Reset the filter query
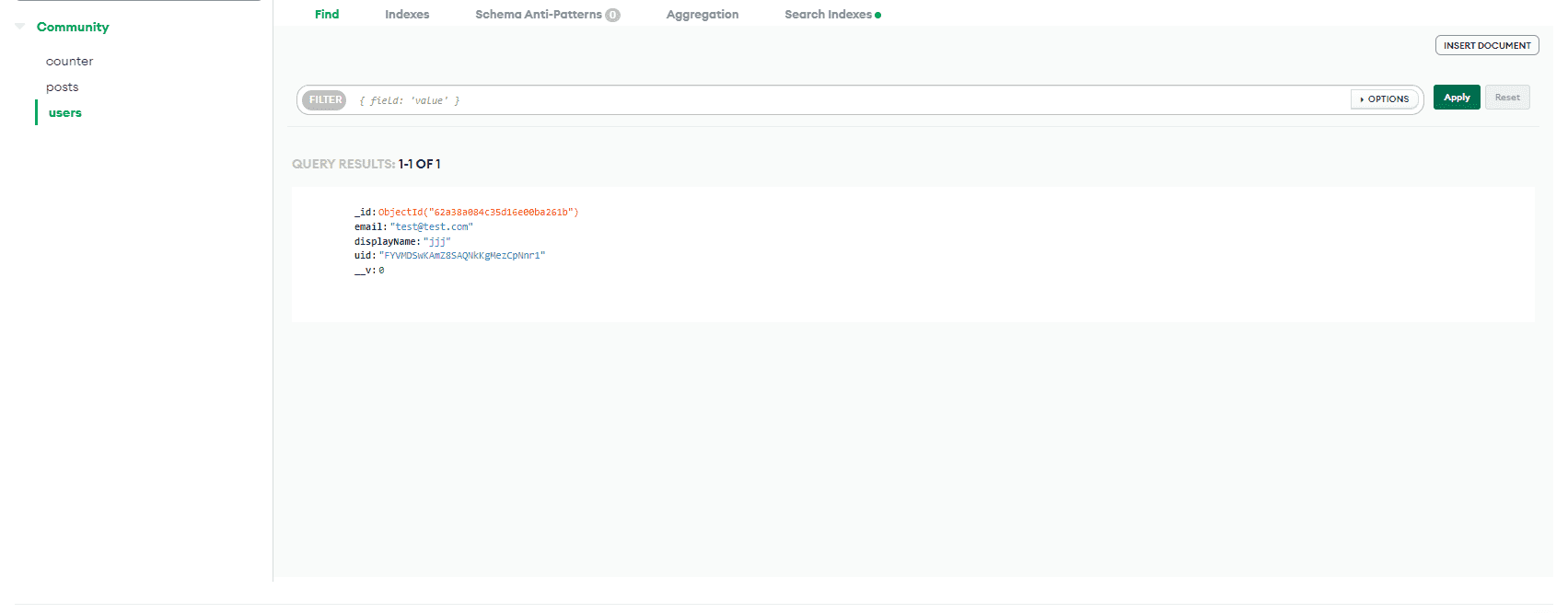Screen dimensions: 1568x613 click(1507, 98)
